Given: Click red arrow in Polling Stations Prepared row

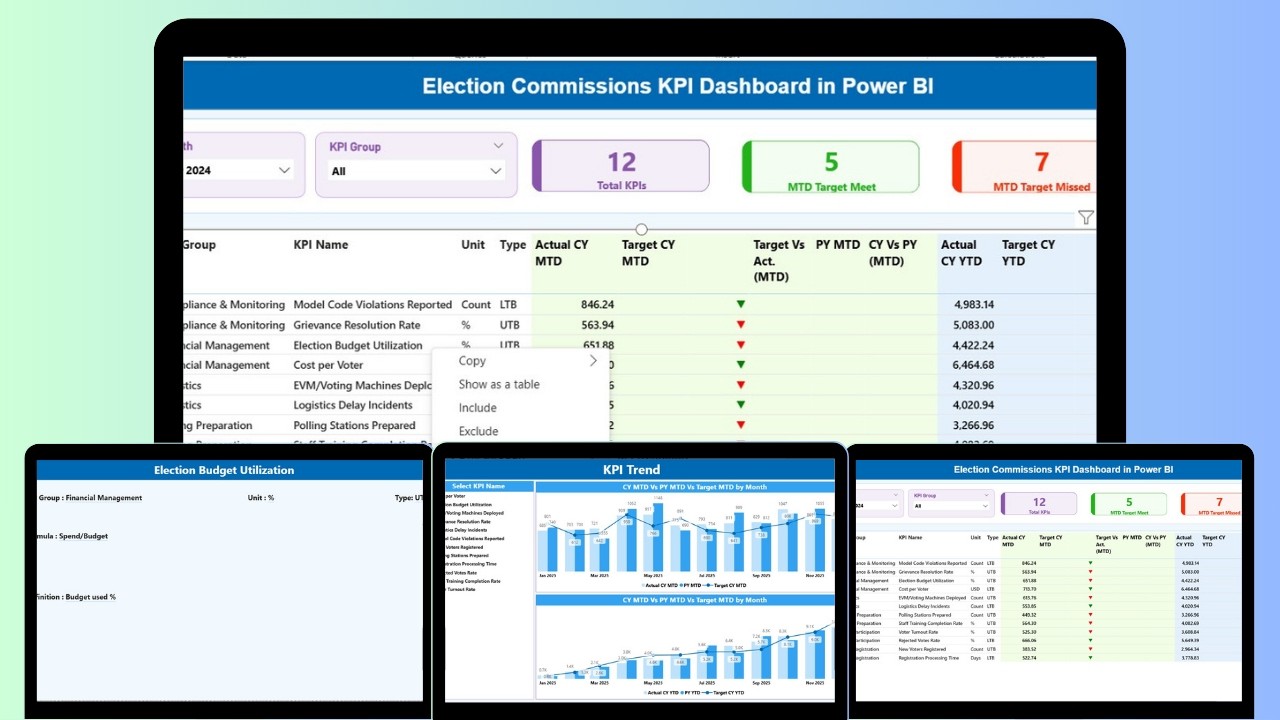Looking at the screenshot, I should [741, 425].
